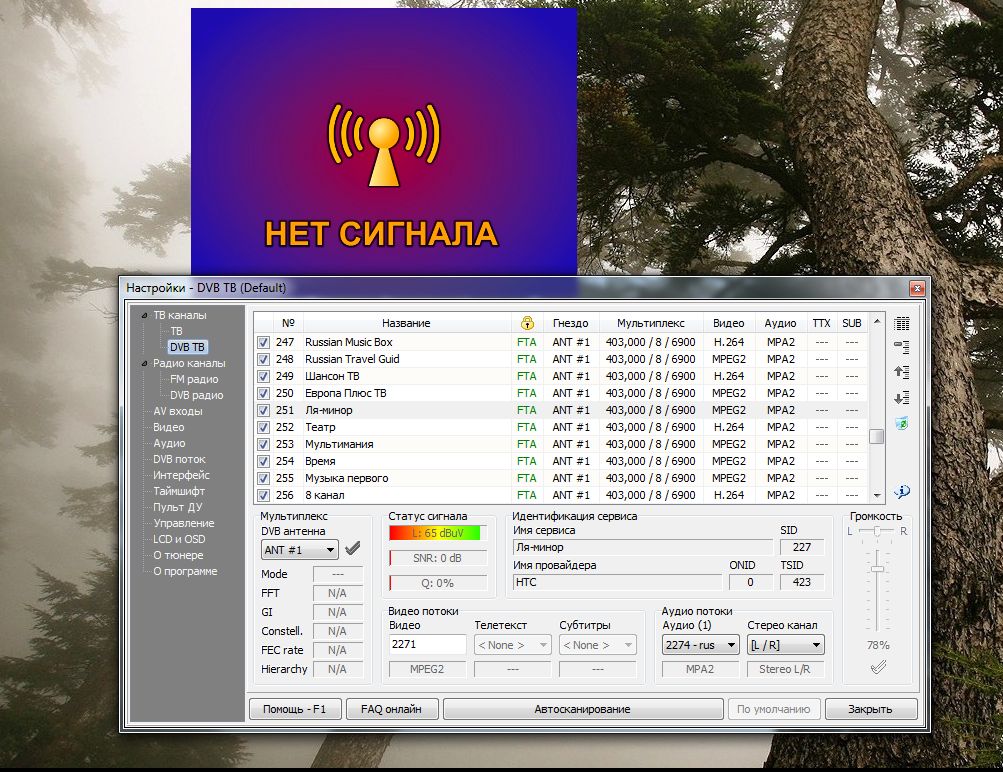
Task: Click the checkmark beside the ANT #1 dropdown
Action: [x=352, y=549]
